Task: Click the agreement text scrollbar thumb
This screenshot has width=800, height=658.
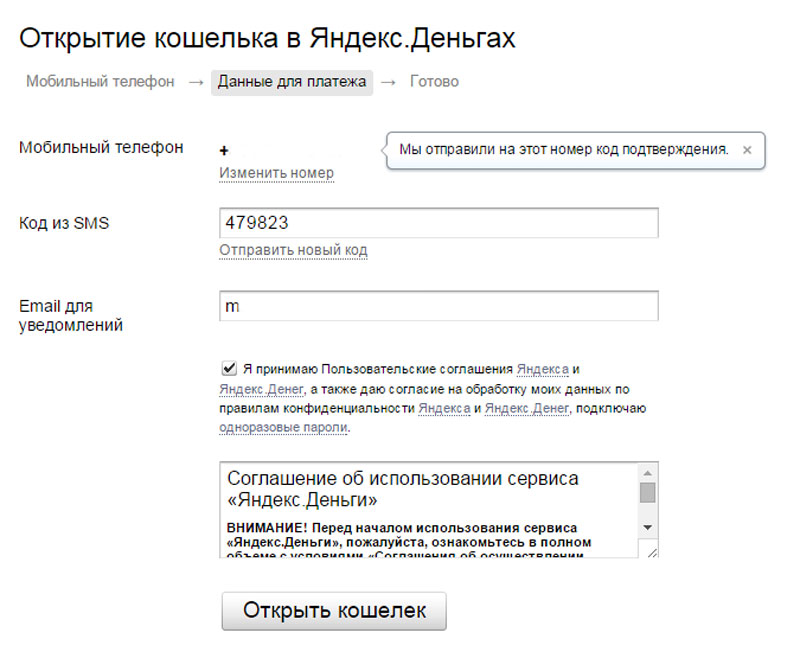Action: click(647, 492)
